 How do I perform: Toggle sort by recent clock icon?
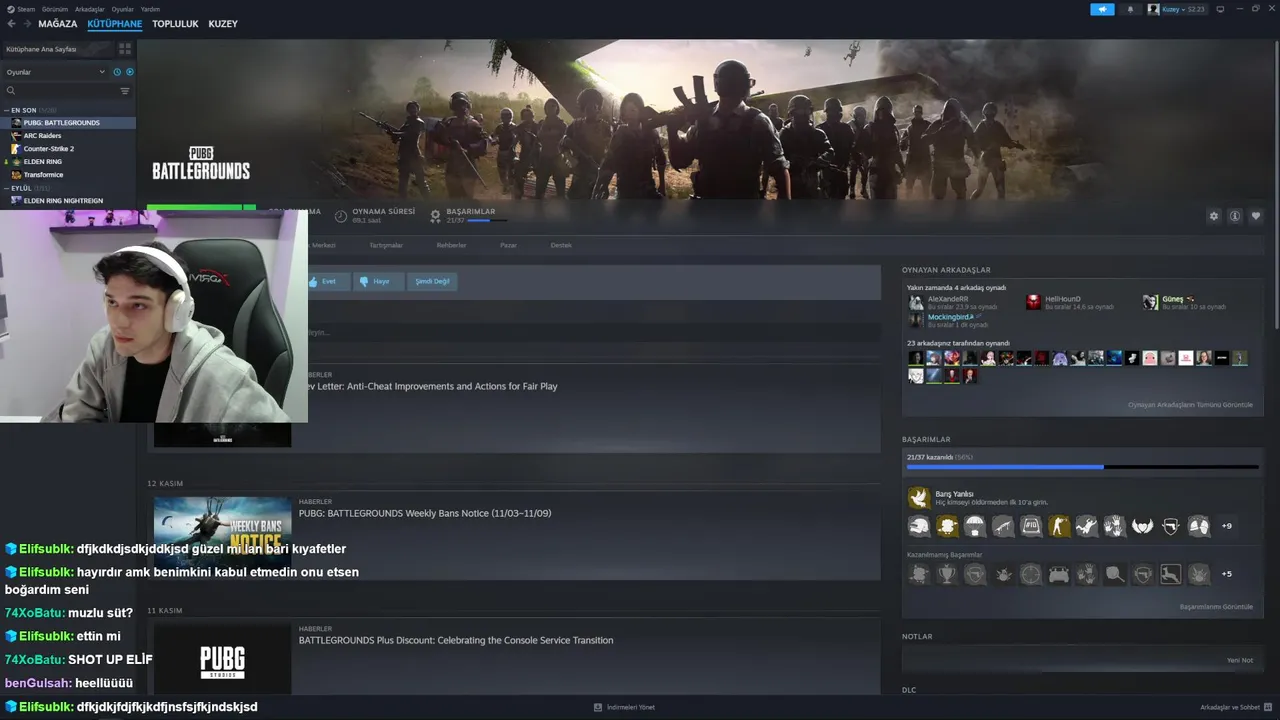click(x=117, y=72)
